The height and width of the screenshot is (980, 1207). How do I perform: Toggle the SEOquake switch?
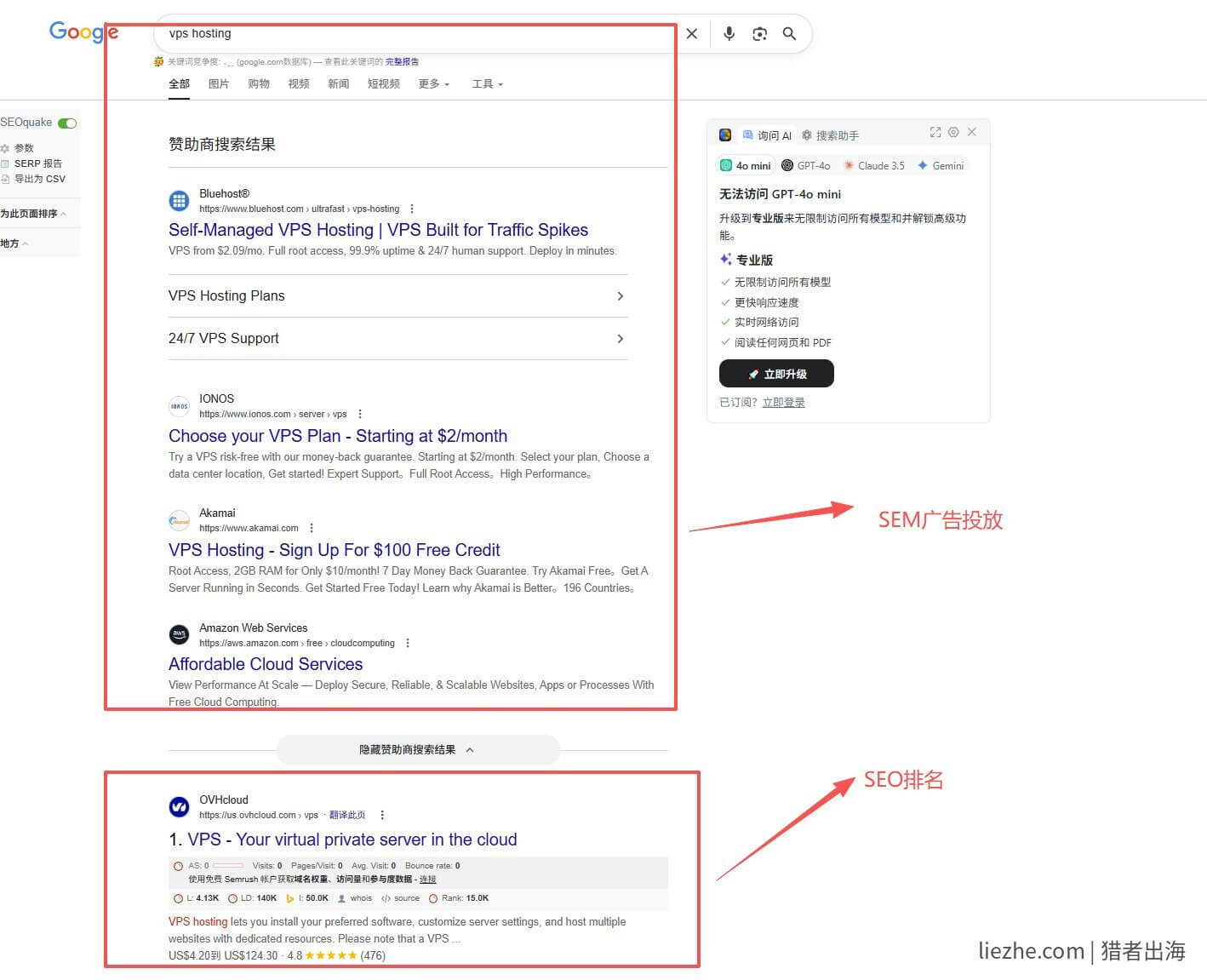67,123
